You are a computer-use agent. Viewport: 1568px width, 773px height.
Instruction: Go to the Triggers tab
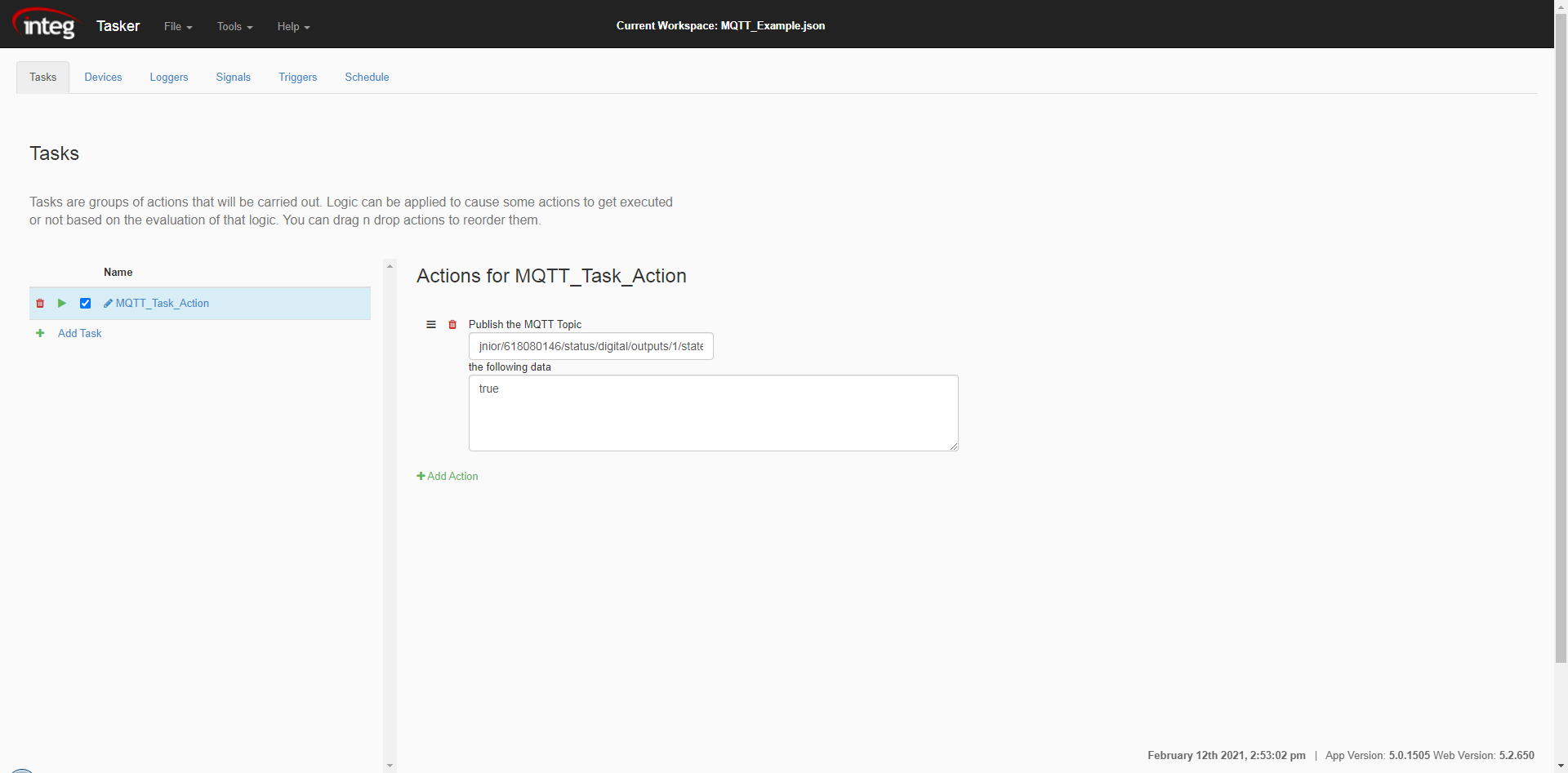coord(298,77)
